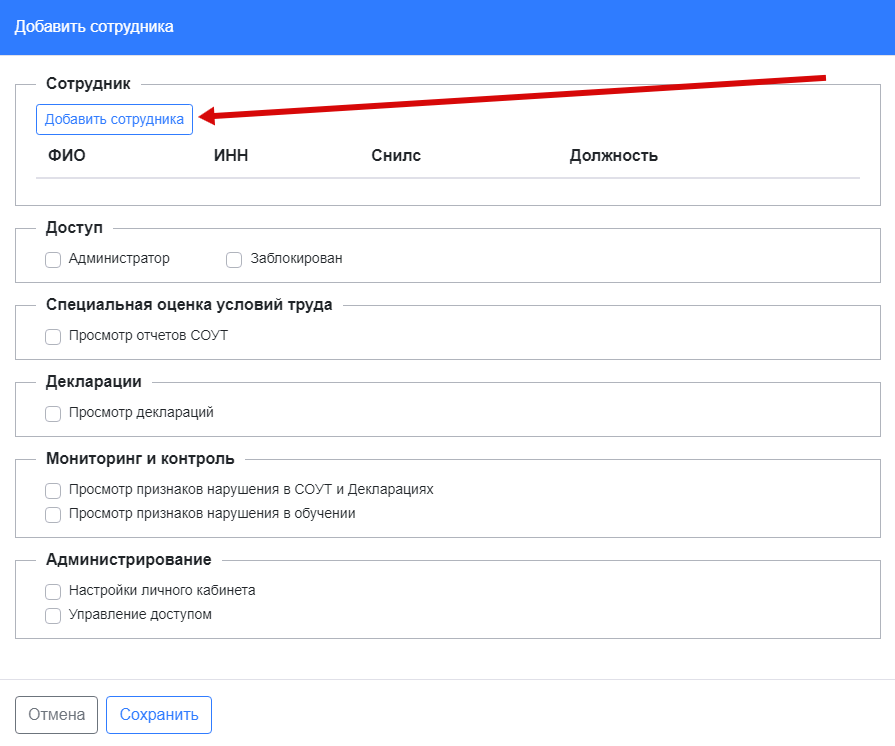This screenshot has width=895, height=746.
Task: Enable Просмотр отчетов СОУТ permission
Action: point(53,337)
